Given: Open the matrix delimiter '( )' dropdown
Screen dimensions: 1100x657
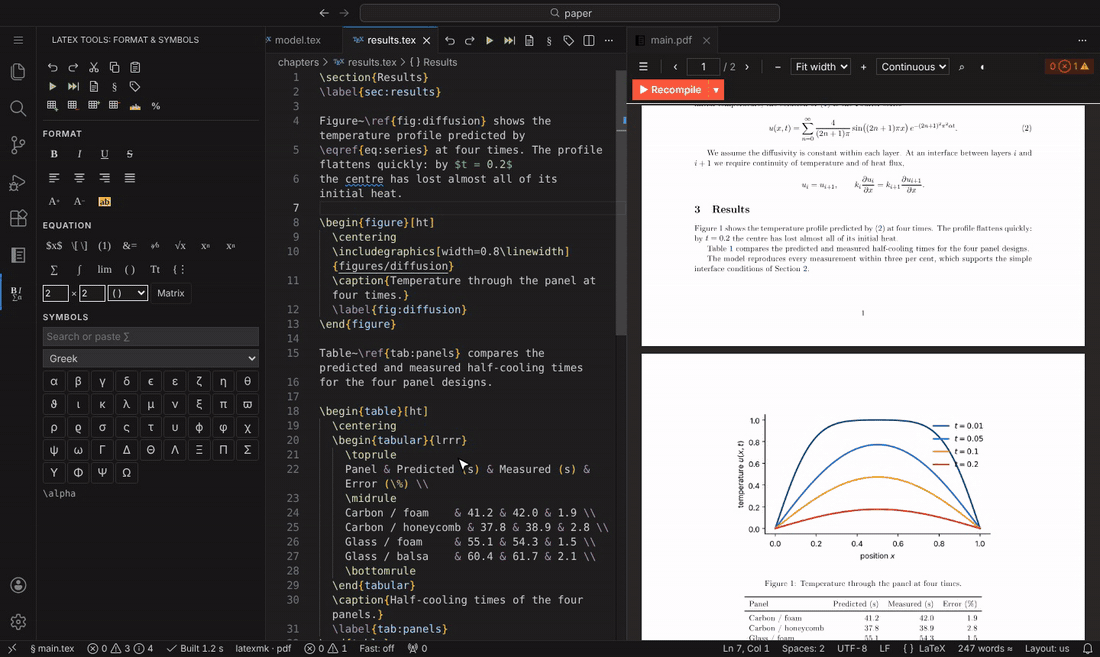Looking at the screenshot, I should click(128, 293).
